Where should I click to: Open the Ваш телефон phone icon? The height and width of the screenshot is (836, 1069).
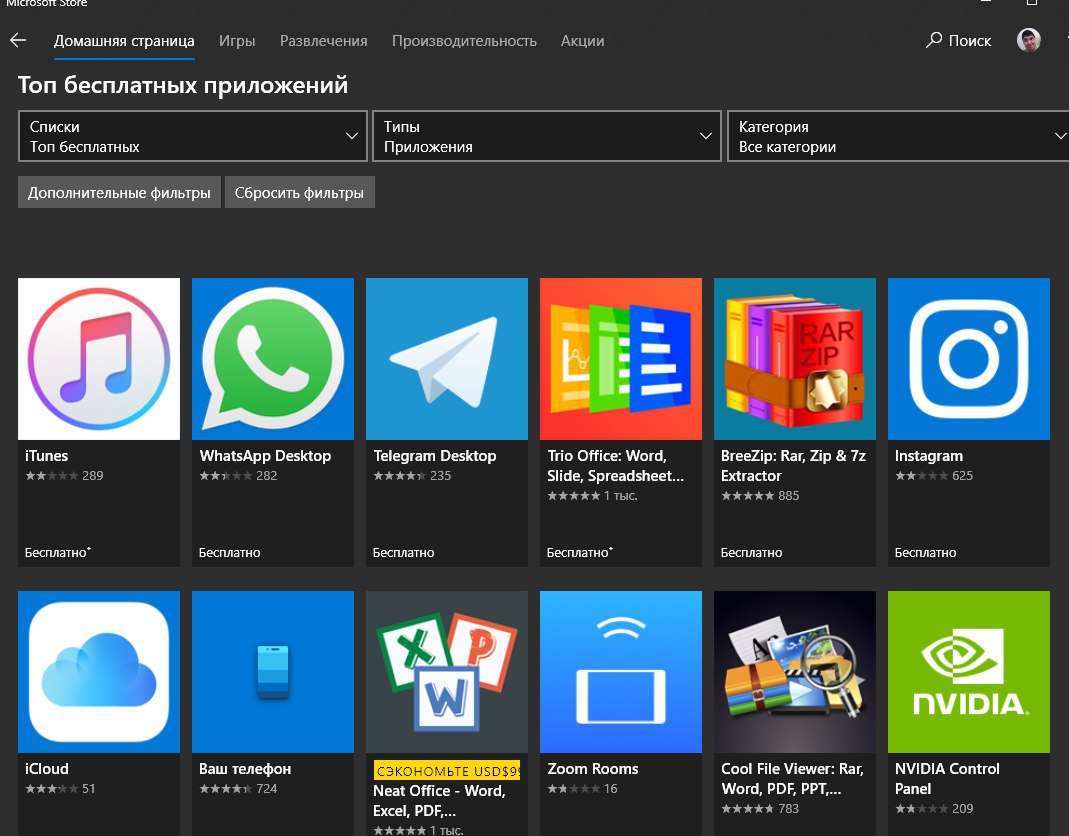point(273,672)
